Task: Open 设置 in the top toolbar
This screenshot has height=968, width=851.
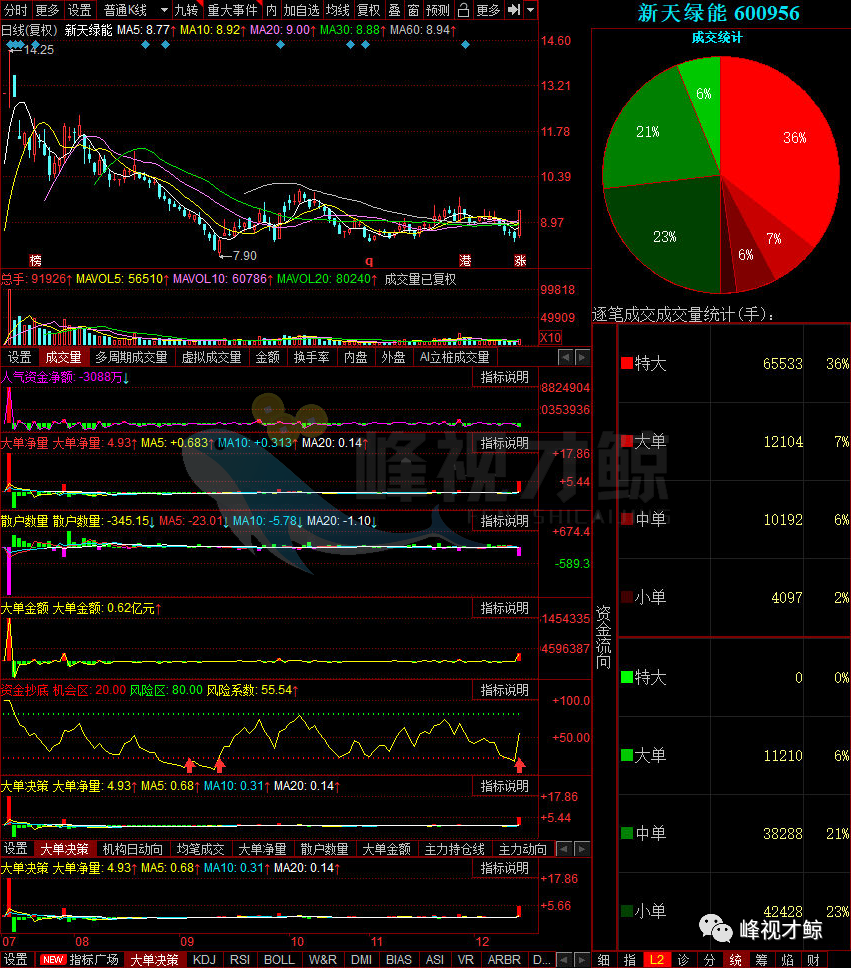Action: click(x=79, y=10)
